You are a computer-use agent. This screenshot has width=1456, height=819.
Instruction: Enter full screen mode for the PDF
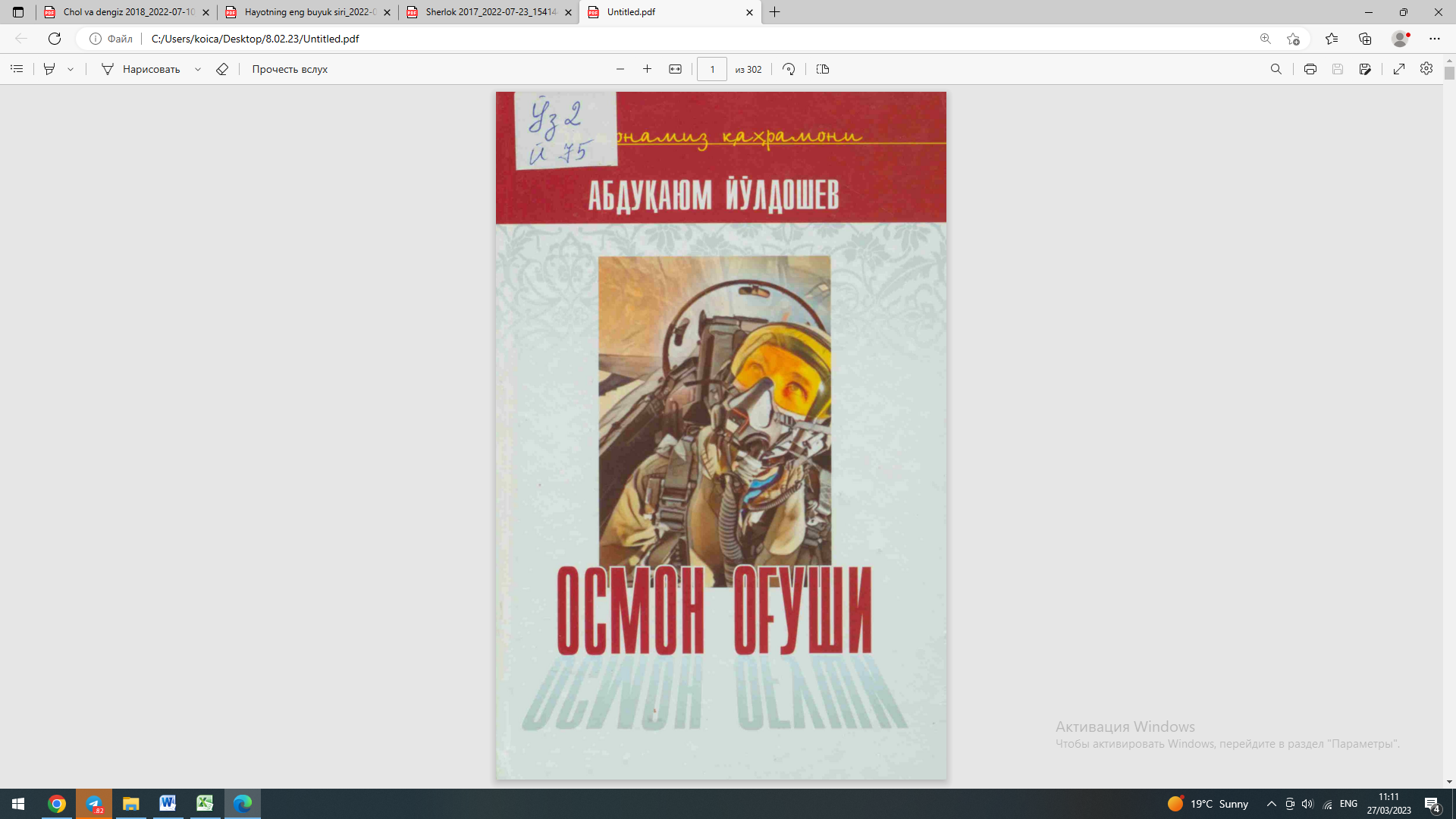tap(1399, 69)
